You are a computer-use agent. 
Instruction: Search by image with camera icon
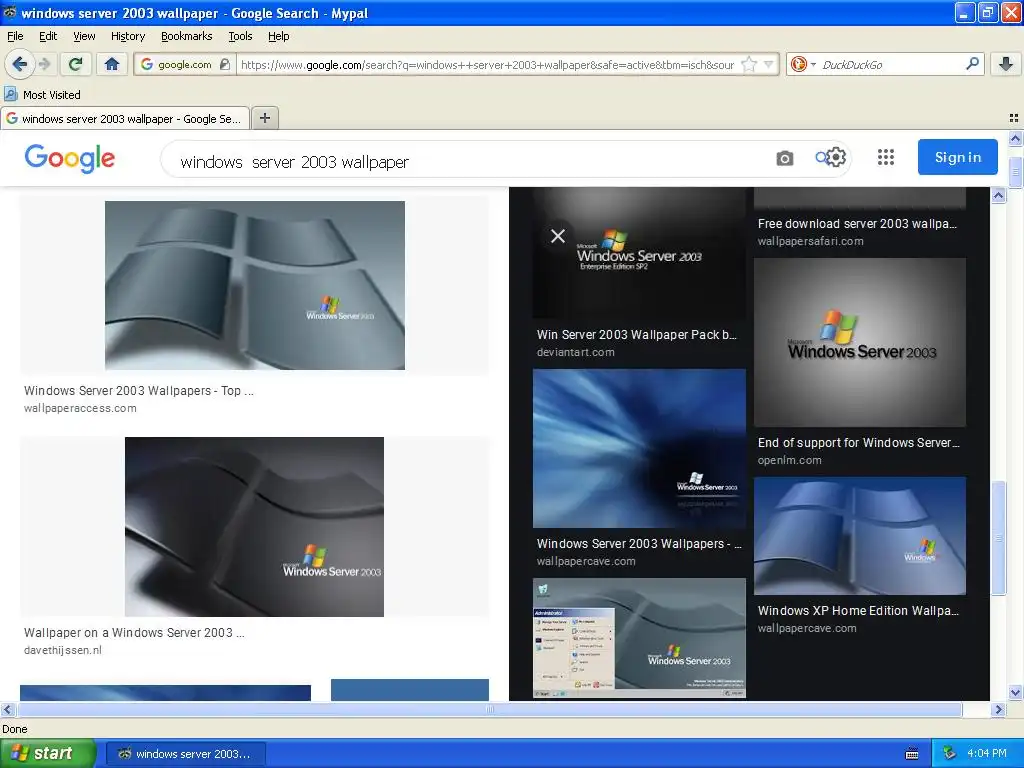click(x=784, y=158)
